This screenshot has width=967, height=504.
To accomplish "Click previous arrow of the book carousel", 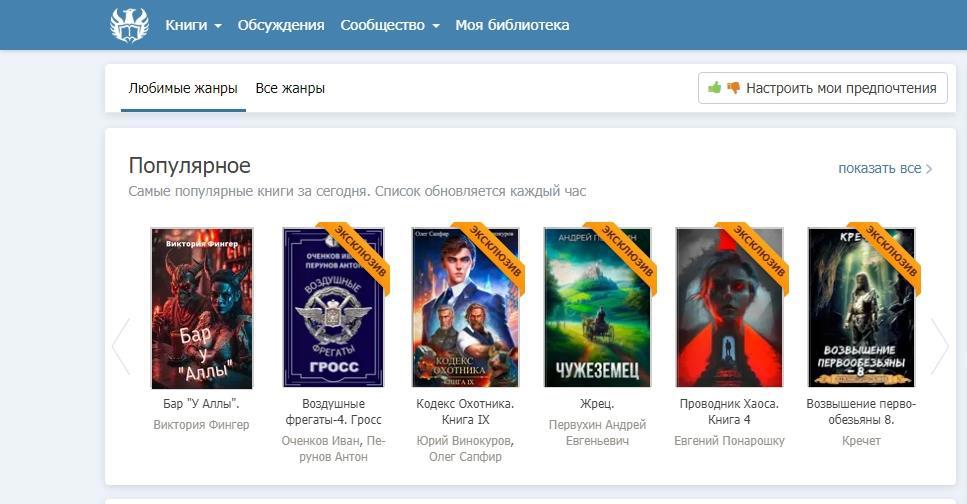I will pos(121,346).
